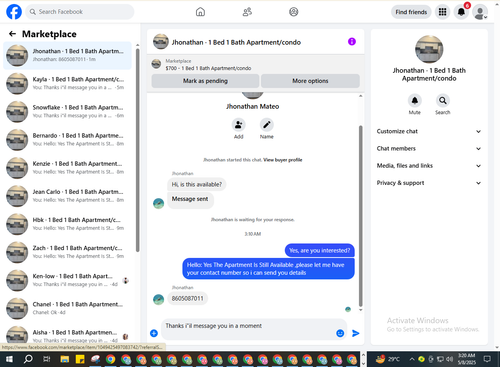The width and height of the screenshot is (500, 367).
Task: Click the Jhonathan Mateo name
Action: (x=252, y=106)
